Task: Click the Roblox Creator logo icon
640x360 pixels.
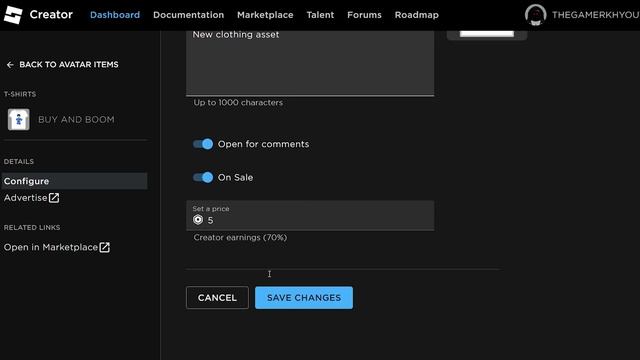Action: [13, 15]
